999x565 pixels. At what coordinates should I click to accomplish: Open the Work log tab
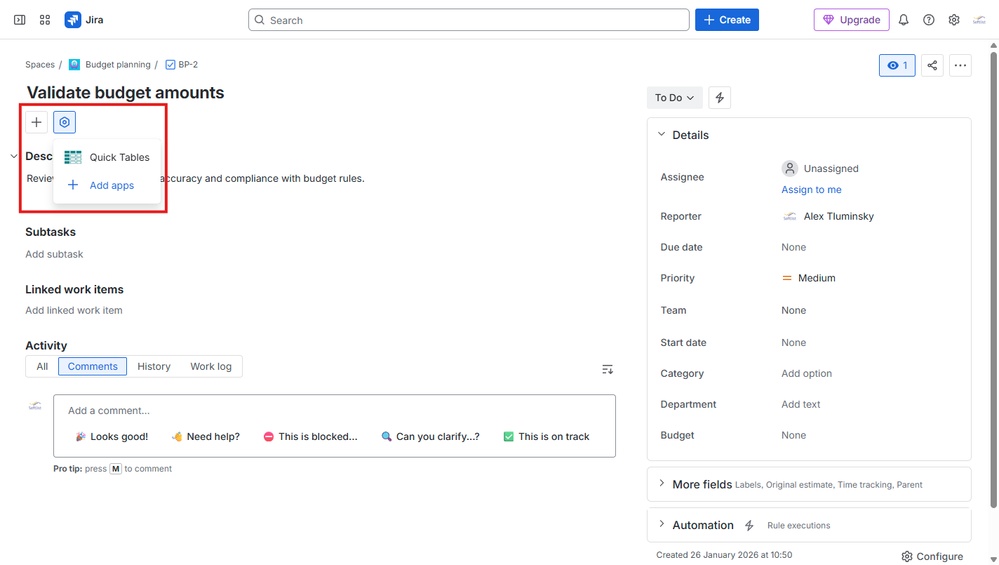pyautogui.click(x=211, y=366)
